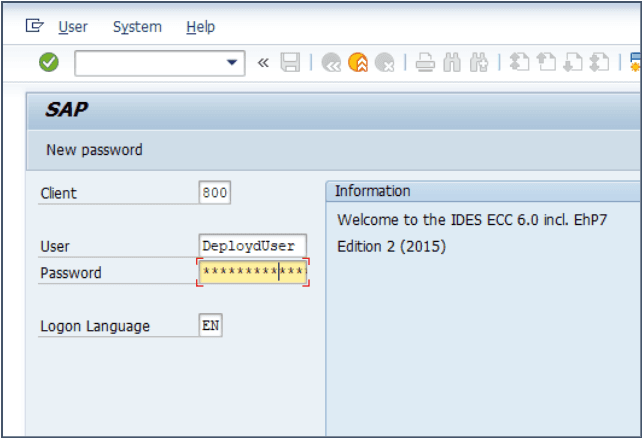The height and width of the screenshot is (438, 642).
Task: Click the Client label
Action: point(59,193)
